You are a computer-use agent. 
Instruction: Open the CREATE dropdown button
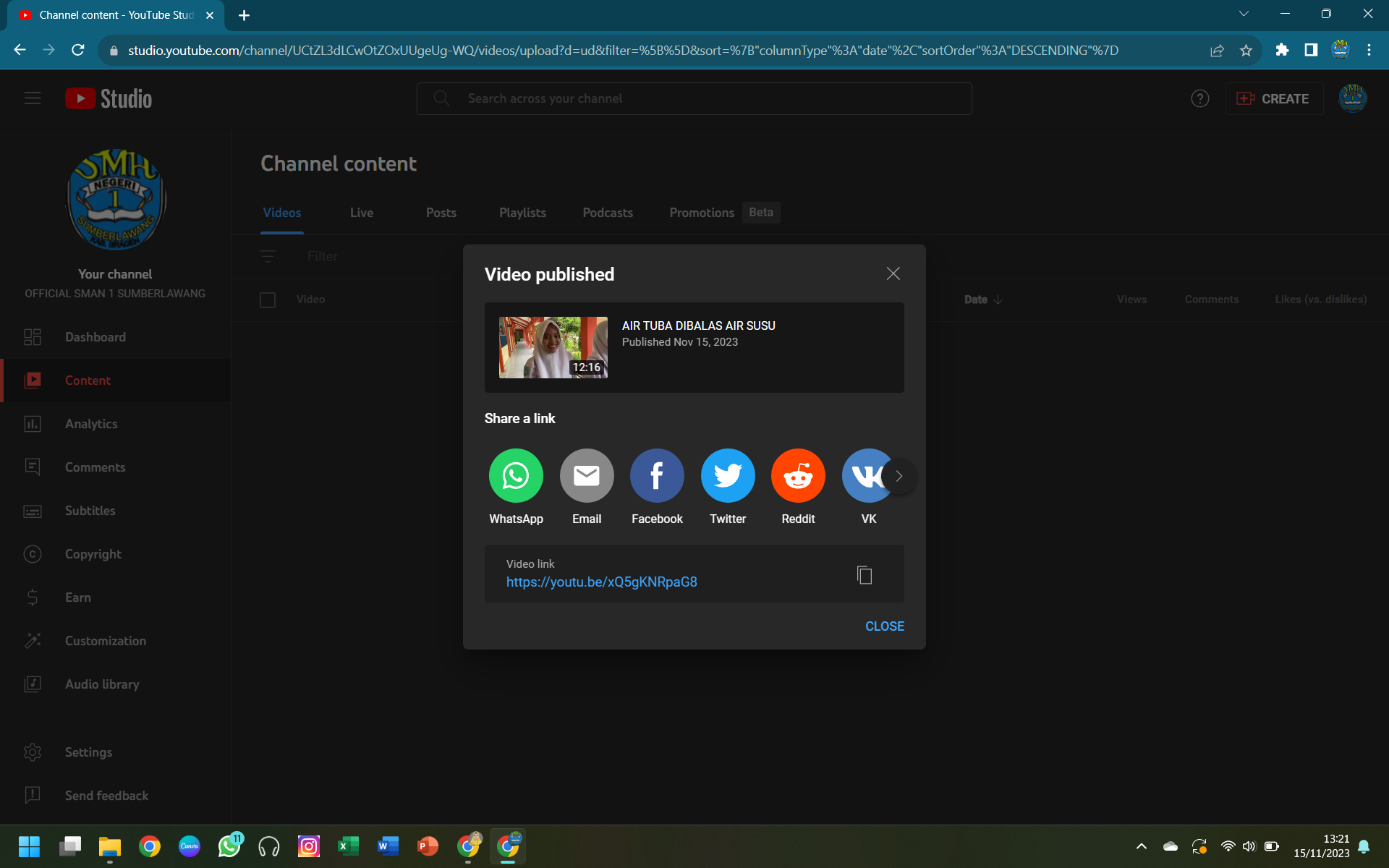(1273, 98)
